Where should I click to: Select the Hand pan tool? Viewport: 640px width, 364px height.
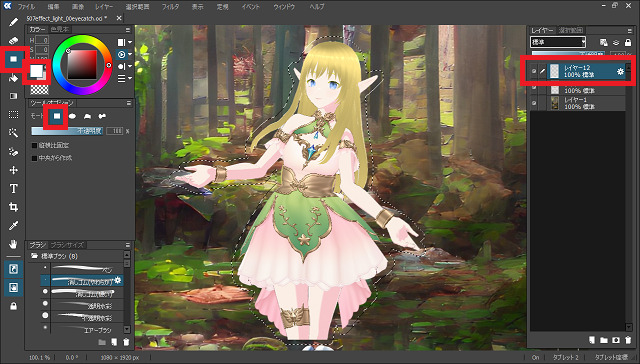[x=13, y=244]
